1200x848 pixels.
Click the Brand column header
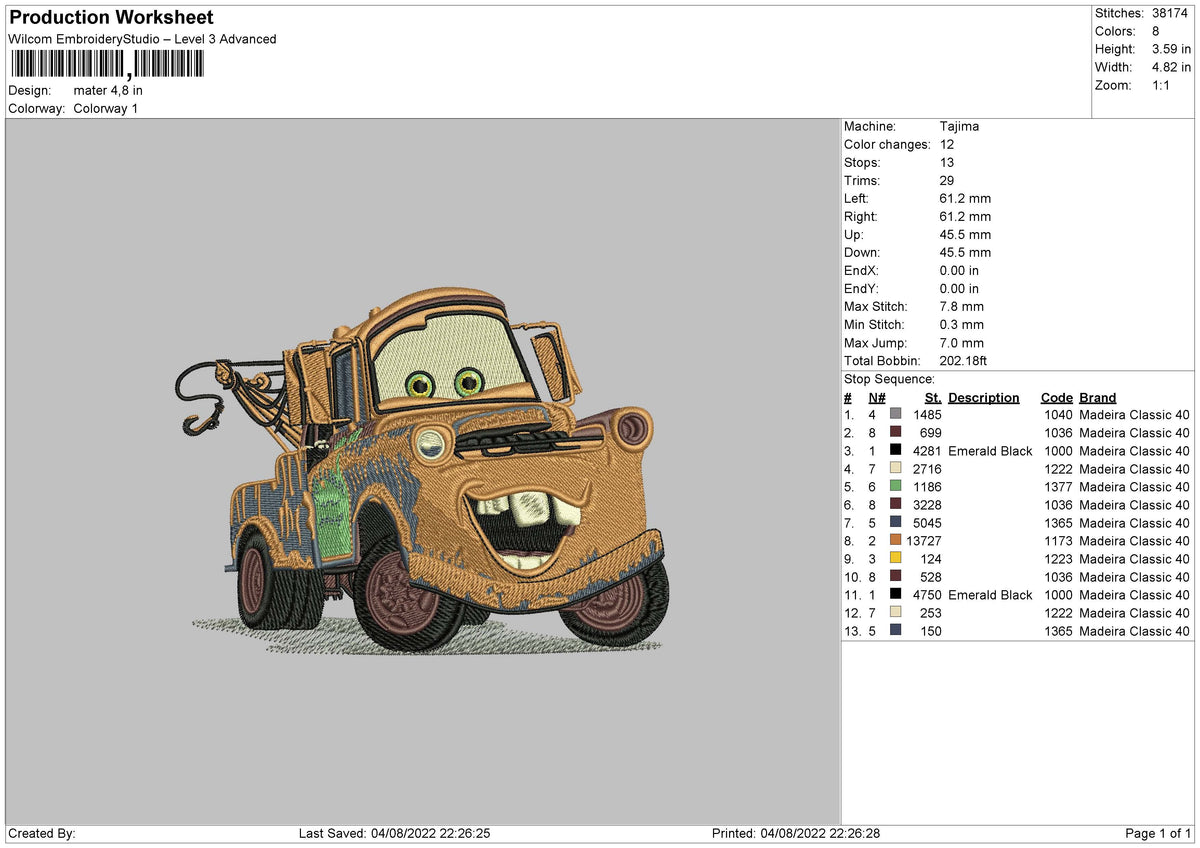click(x=1097, y=398)
